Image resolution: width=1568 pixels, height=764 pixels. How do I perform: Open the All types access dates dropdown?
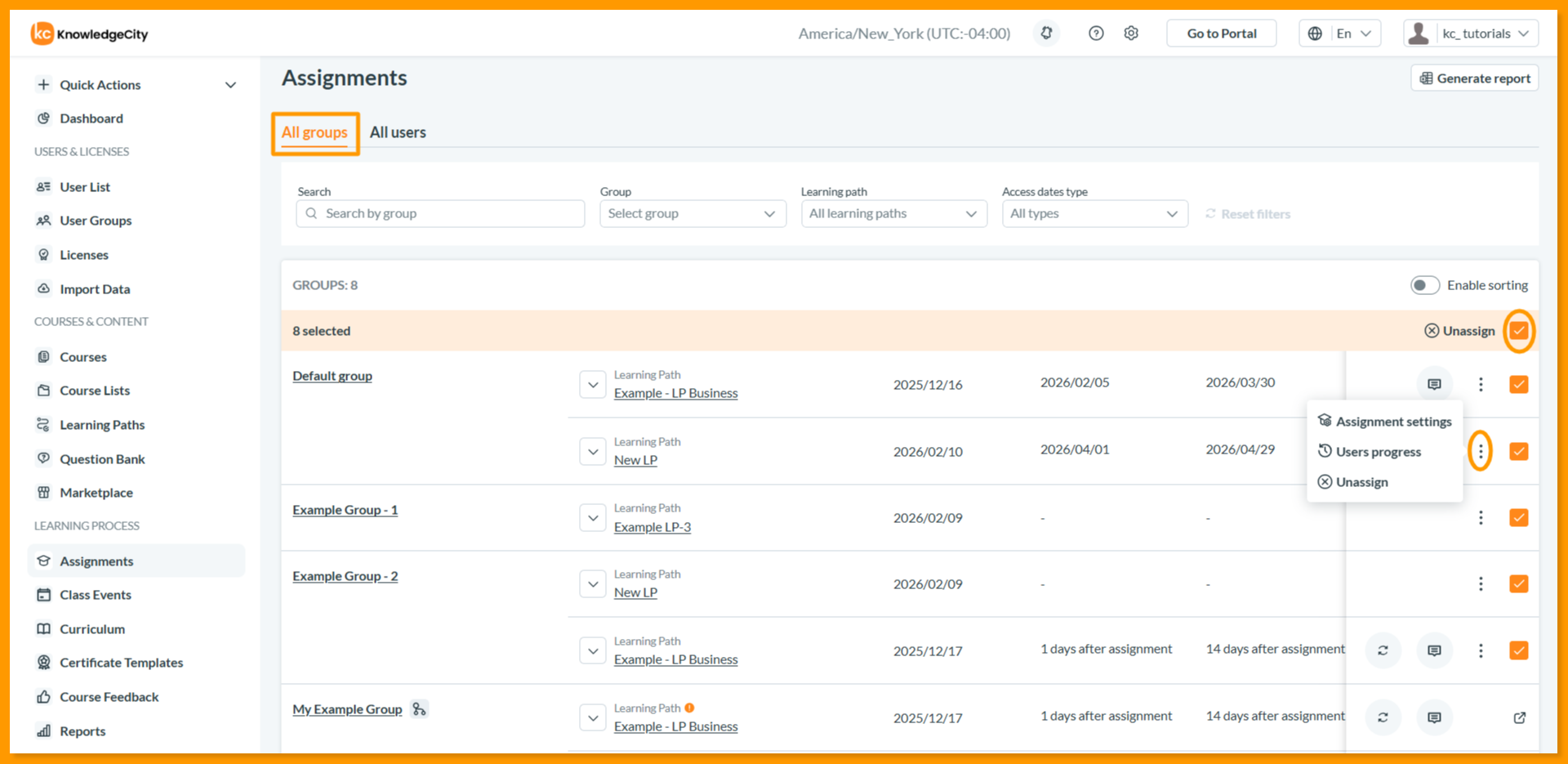1094,214
